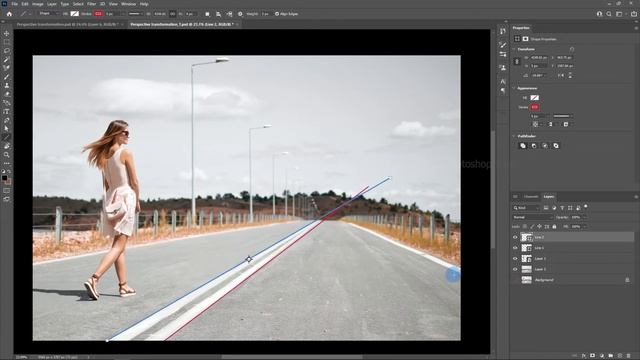Image resolution: width=640 pixels, height=360 pixels.
Task: Click the third Pathfinder intersect icon
Action: click(545, 146)
